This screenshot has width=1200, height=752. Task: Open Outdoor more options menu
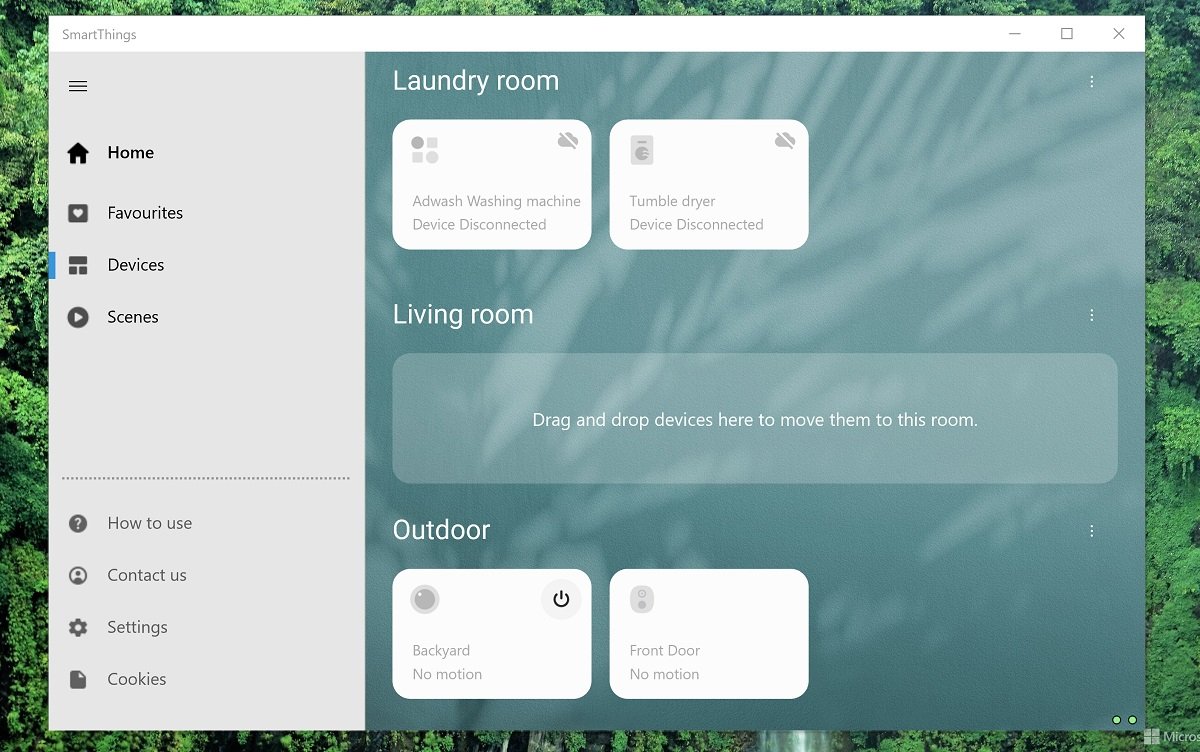tap(1092, 531)
